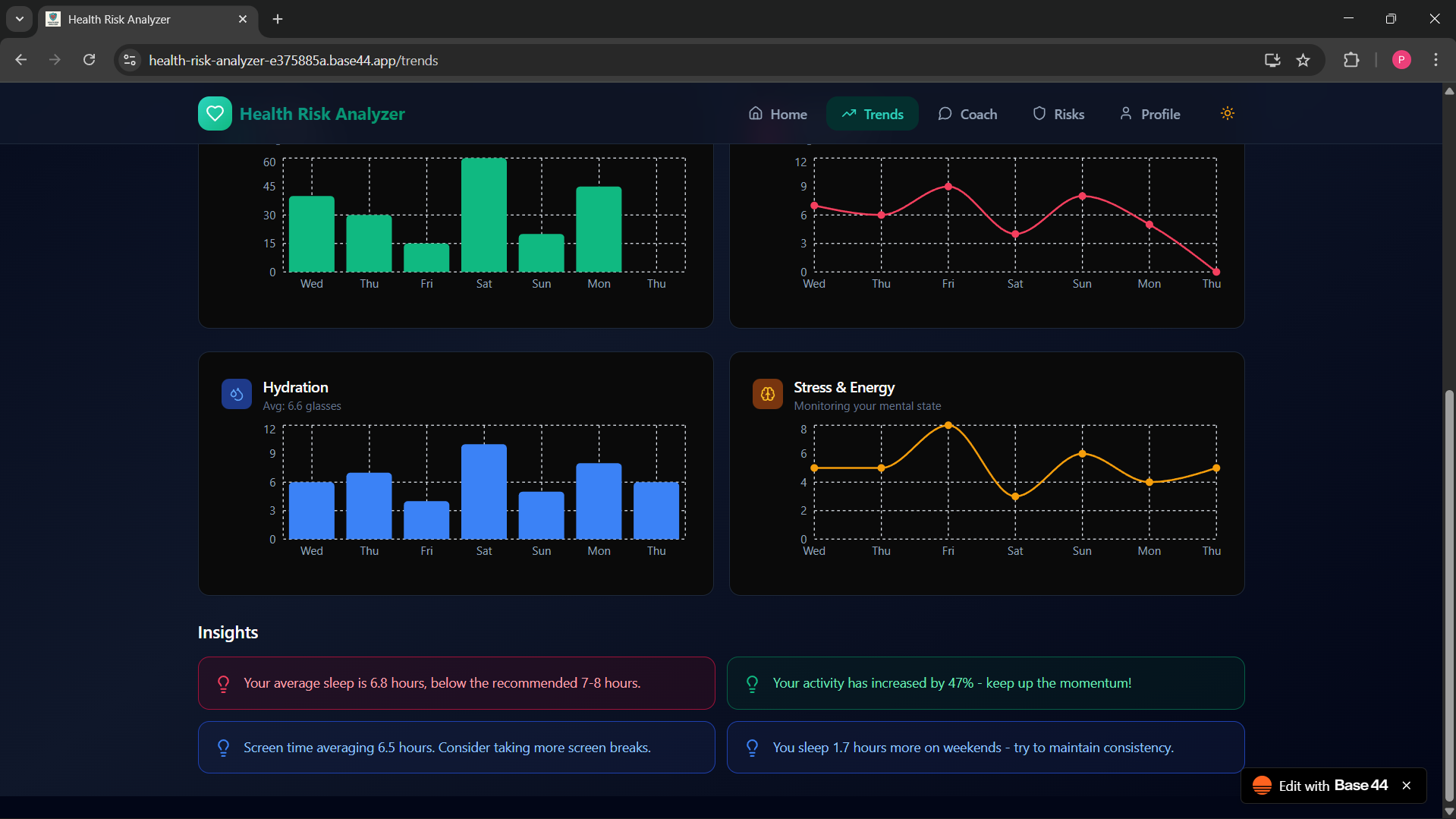Click the page vertical scrollbar thumb
Viewport: 1456px width, 819px height.
(1449, 596)
